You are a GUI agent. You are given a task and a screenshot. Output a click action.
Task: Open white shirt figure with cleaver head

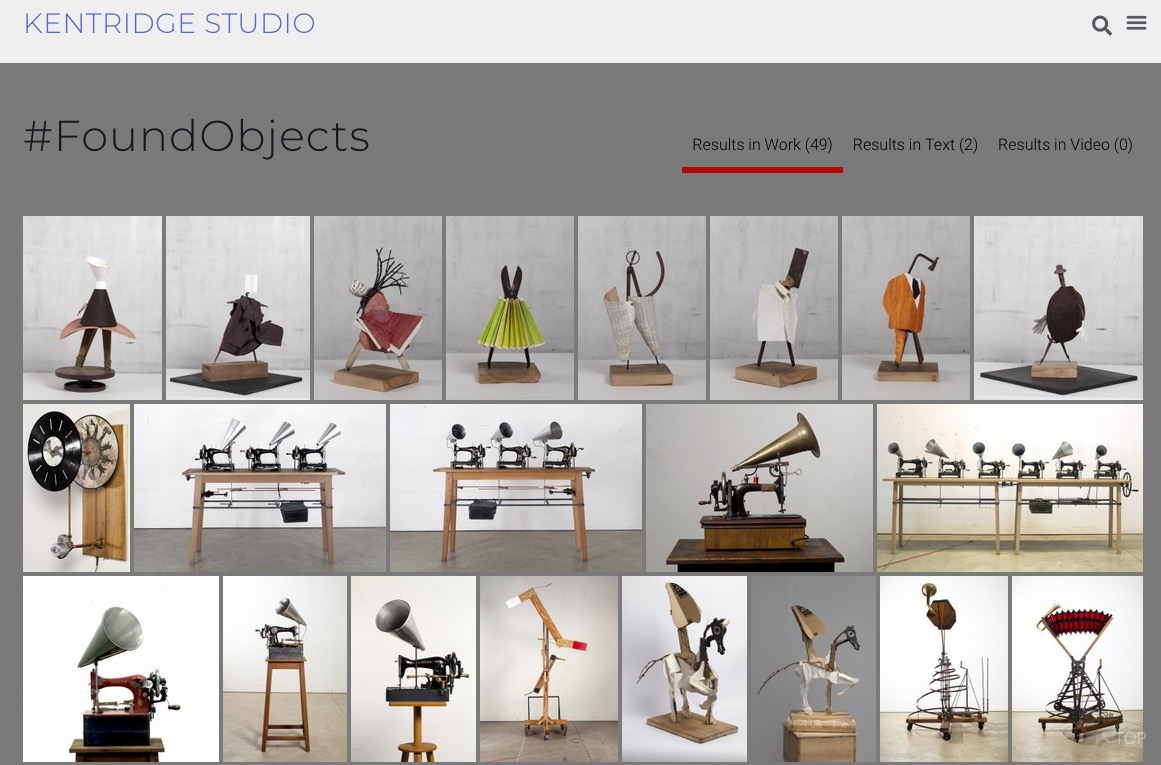pos(774,308)
